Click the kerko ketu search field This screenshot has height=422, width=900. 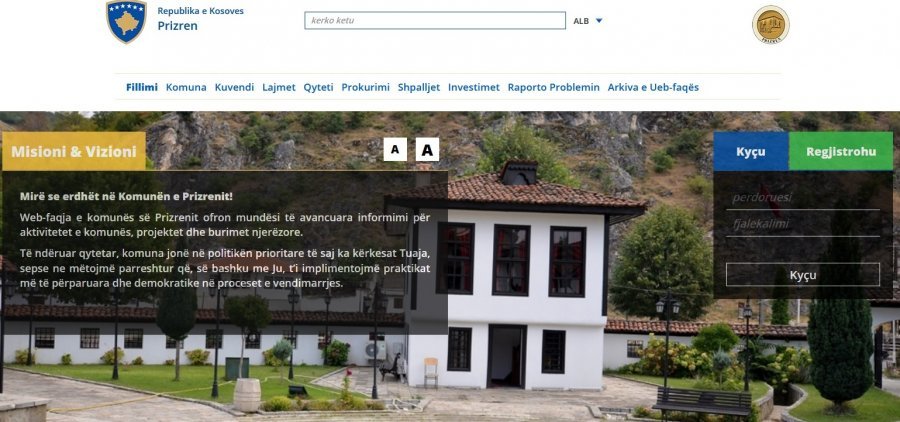click(435, 20)
